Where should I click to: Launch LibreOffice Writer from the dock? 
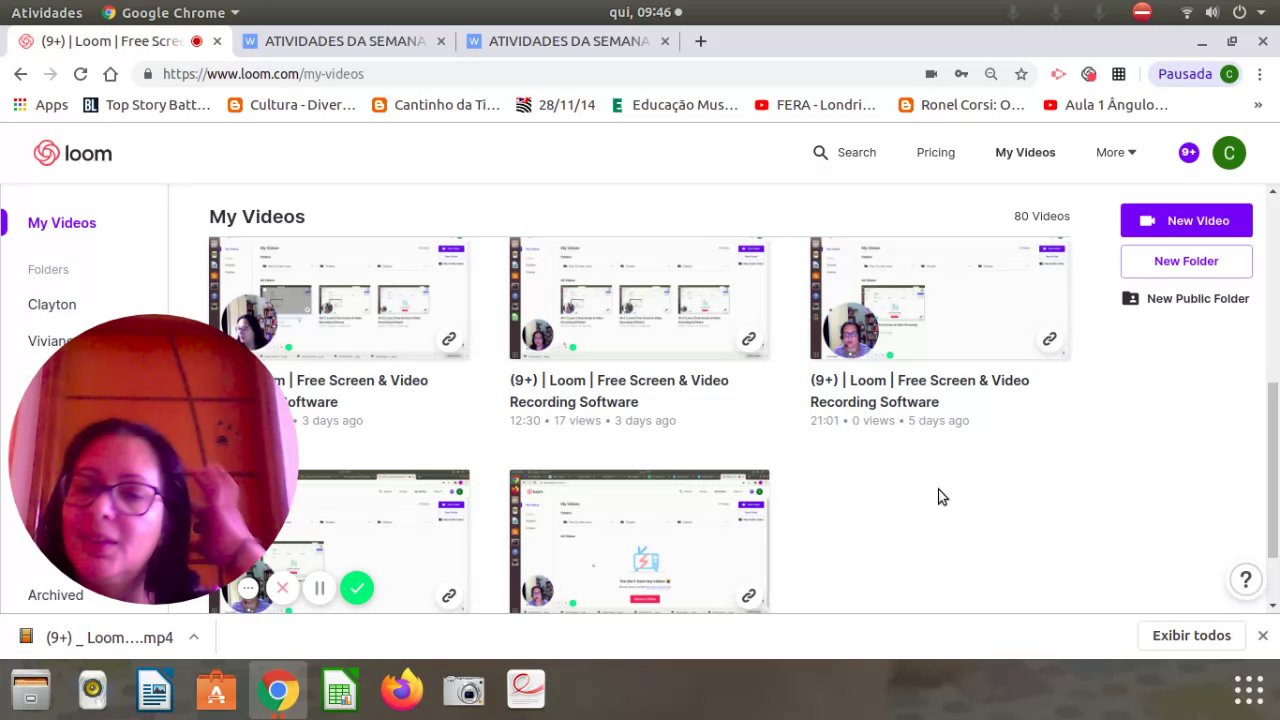tap(154, 690)
